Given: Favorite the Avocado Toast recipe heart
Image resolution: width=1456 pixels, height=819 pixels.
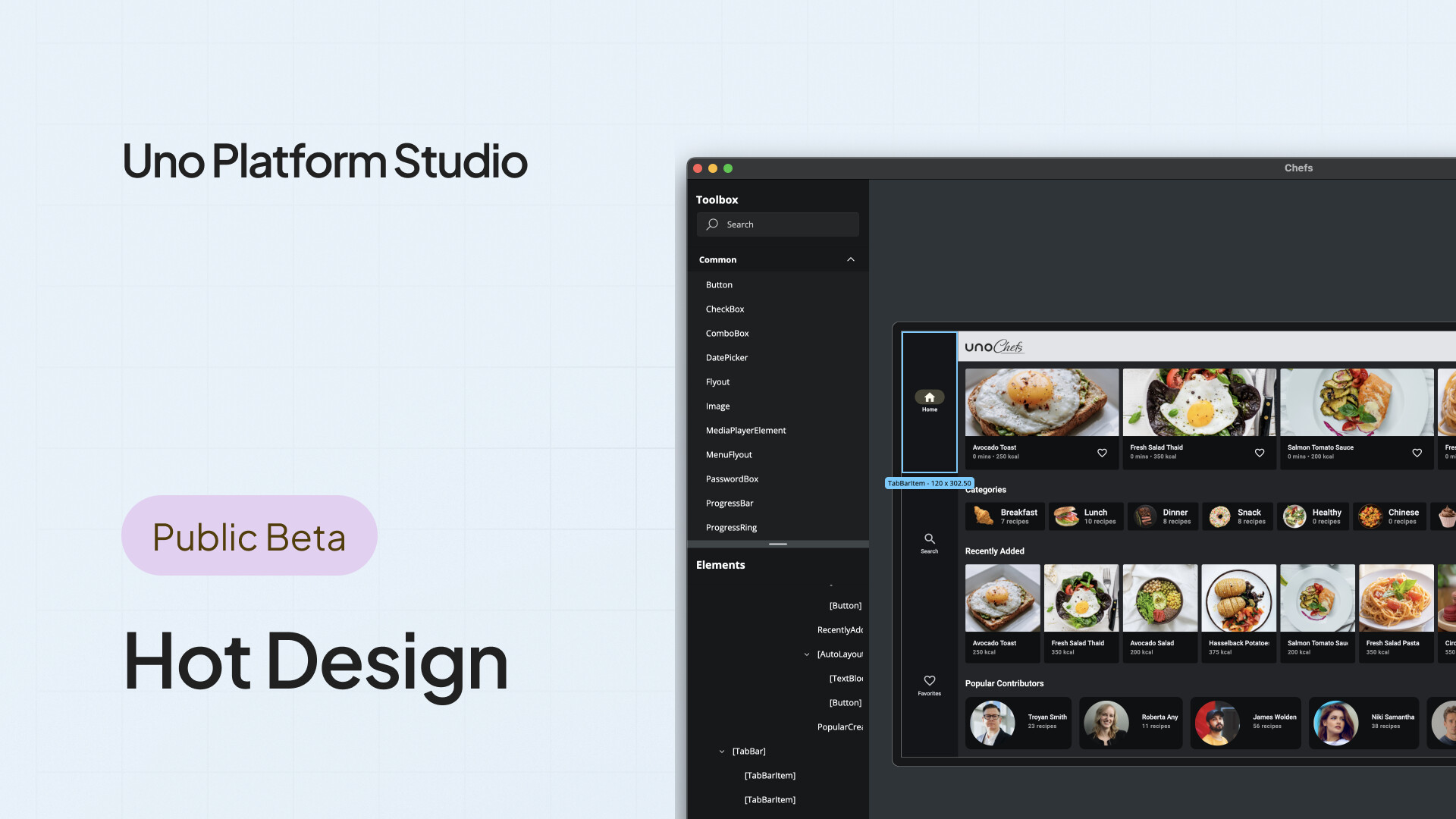Looking at the screenshot, I should (x=1102, y=453).
